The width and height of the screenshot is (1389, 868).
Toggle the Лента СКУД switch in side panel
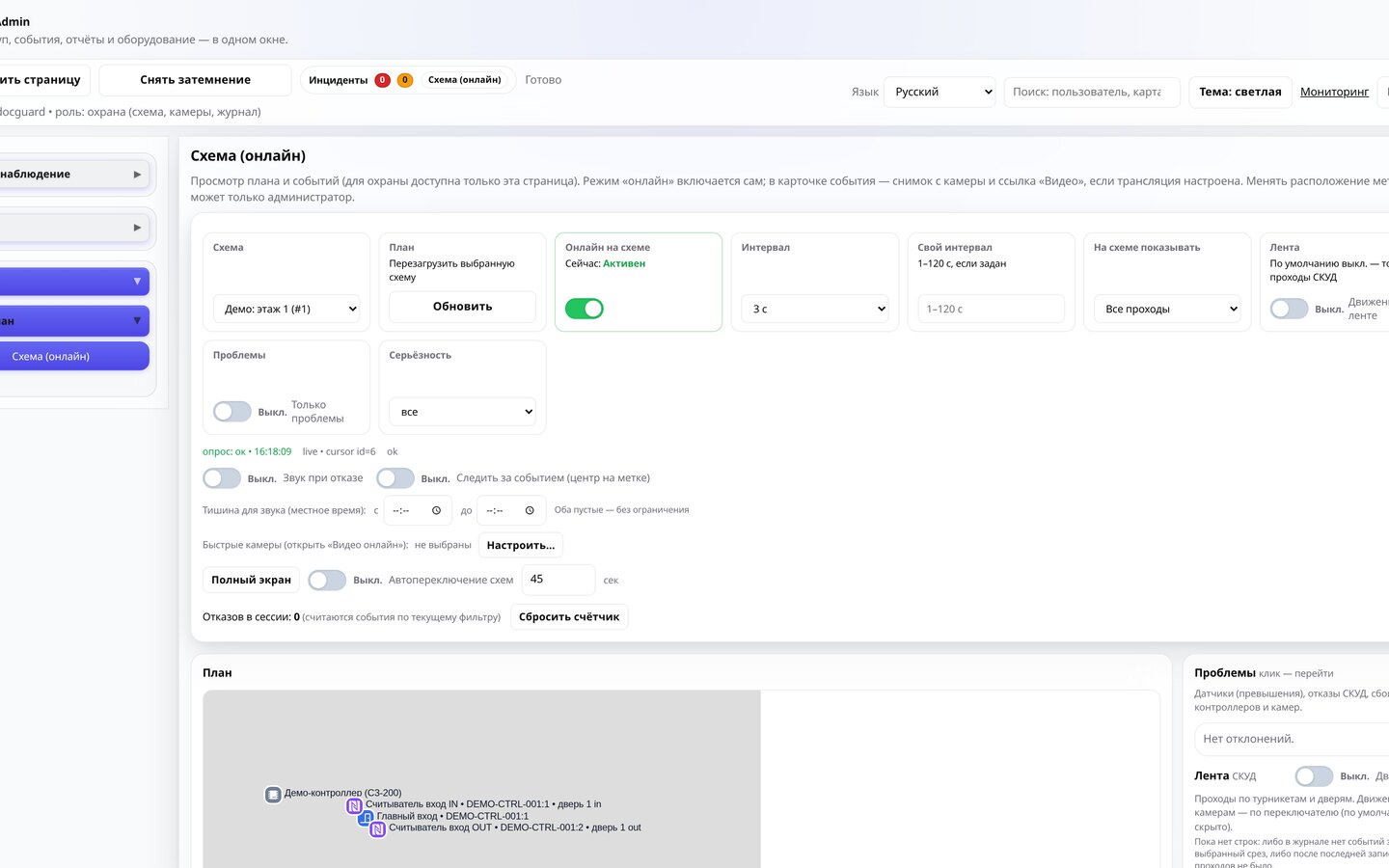tap(1314, 776)
